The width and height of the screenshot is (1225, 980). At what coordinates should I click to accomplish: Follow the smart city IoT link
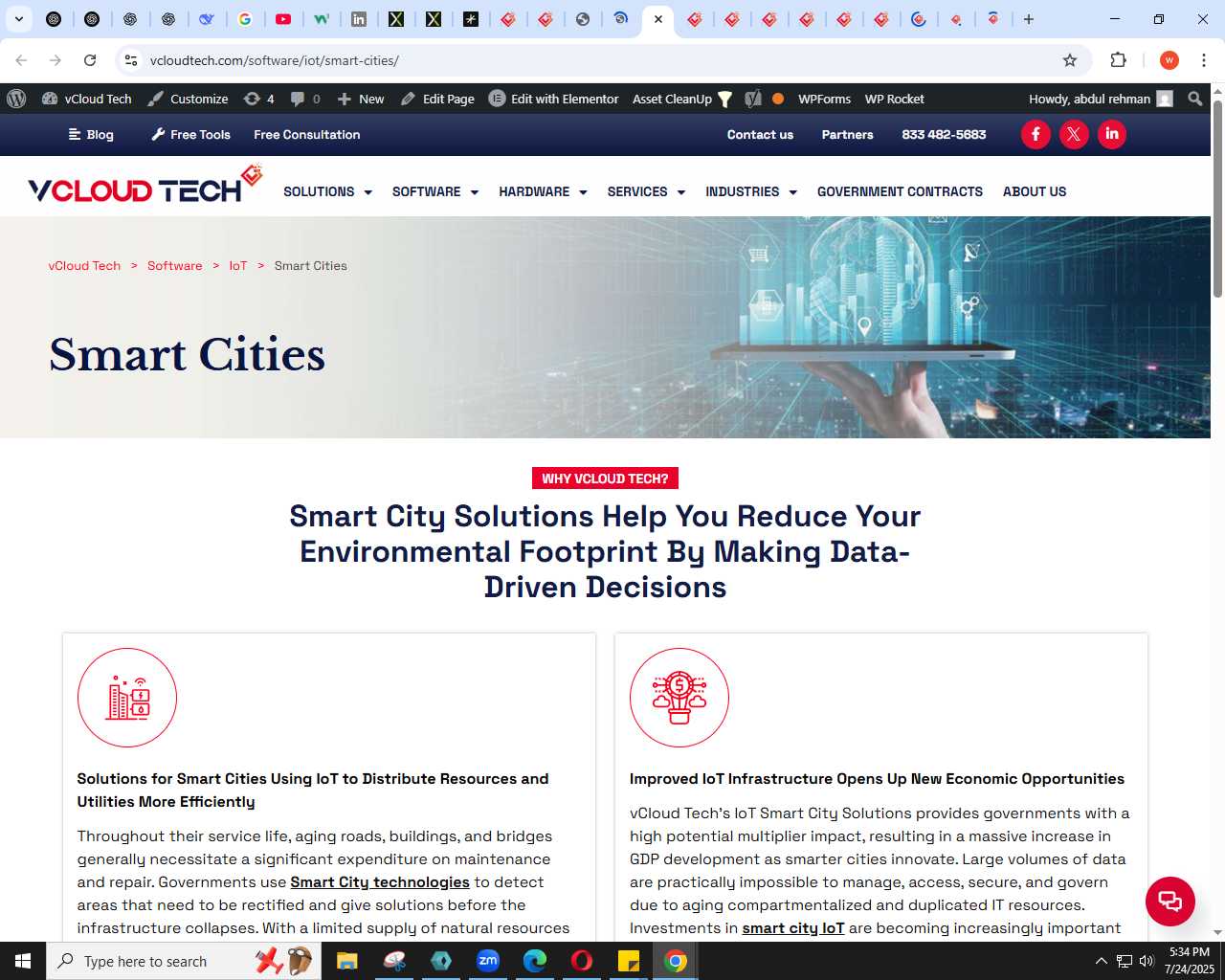793,928
